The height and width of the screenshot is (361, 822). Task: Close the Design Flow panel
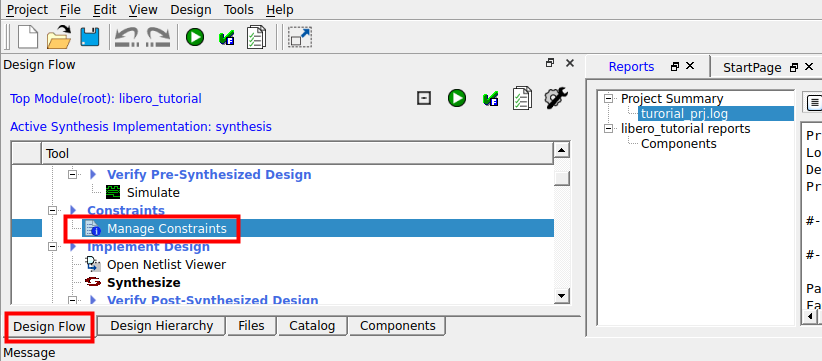click(570, 63)
